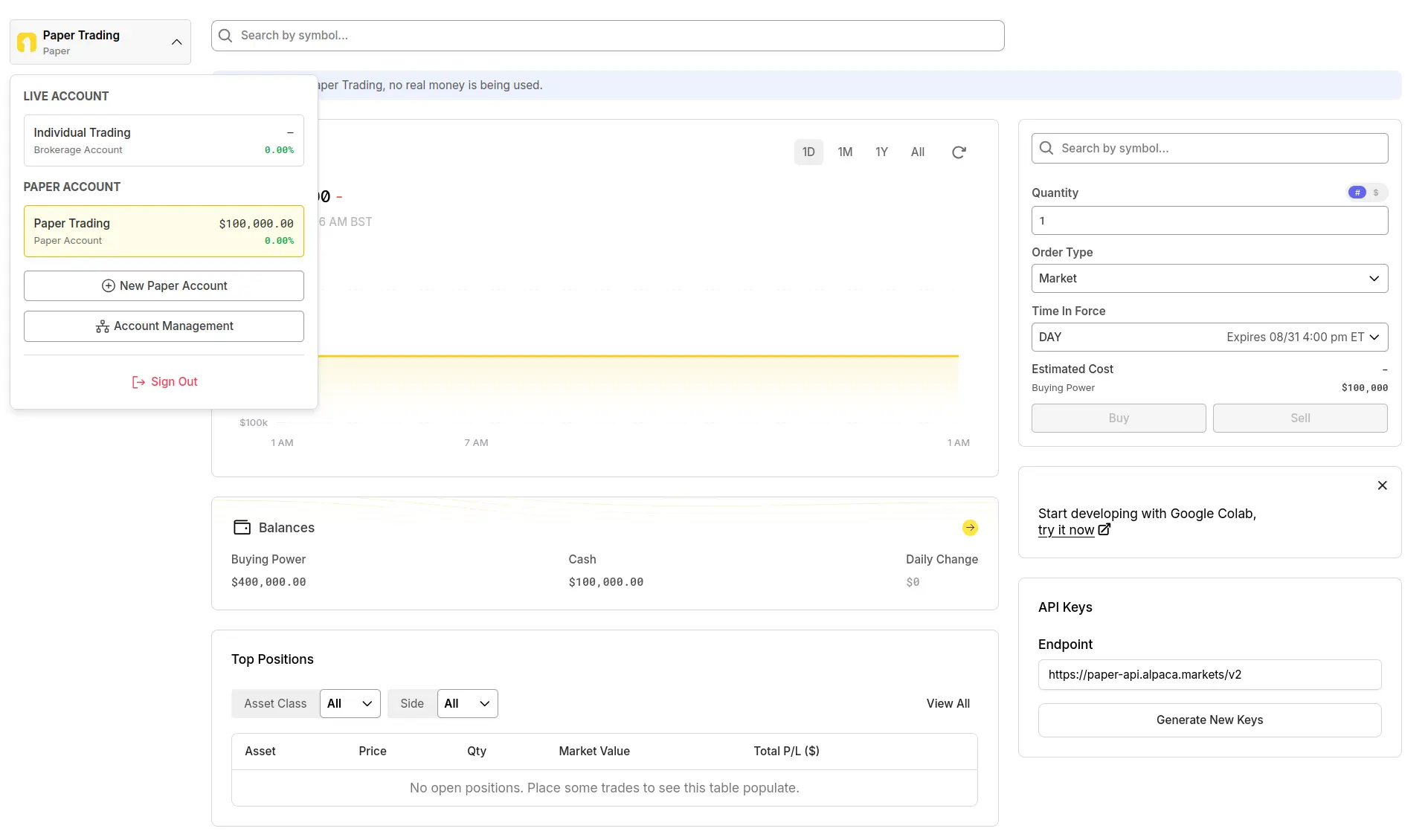Image resolution: width=1428 pixels, height=840 pixels.
Task: Open Account Management
Action: pos(164,326)
